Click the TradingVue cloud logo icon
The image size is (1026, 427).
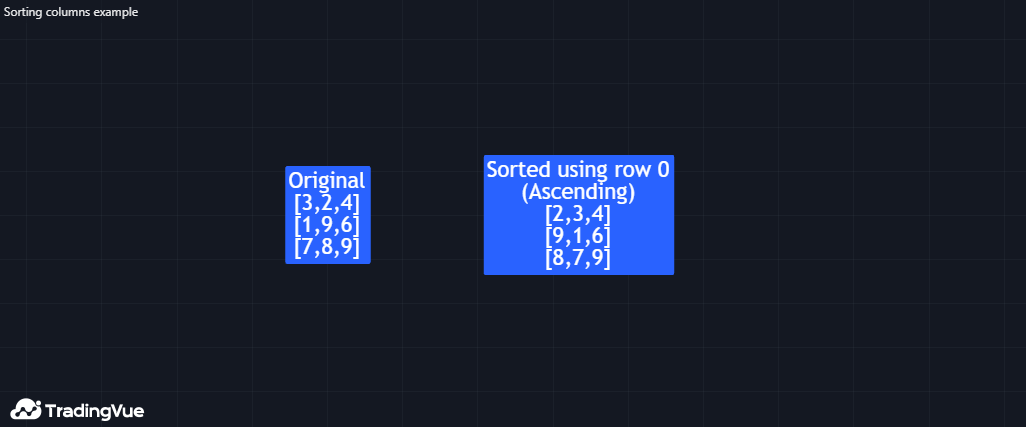(25, 409)
